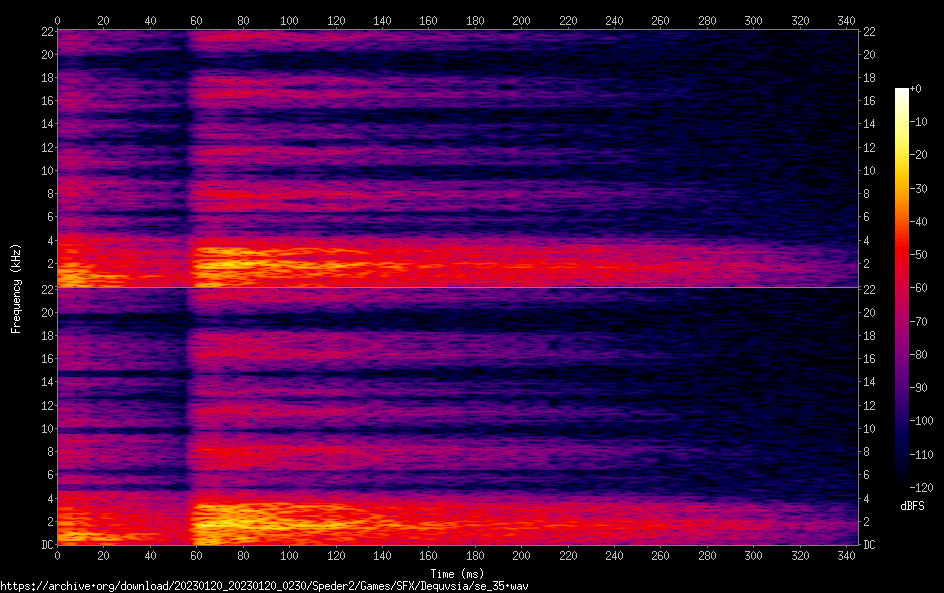Click the 'Frequency (kHz)' vertical axis label
The height and width of the screenshot is (593, 944).
(16, 287)
